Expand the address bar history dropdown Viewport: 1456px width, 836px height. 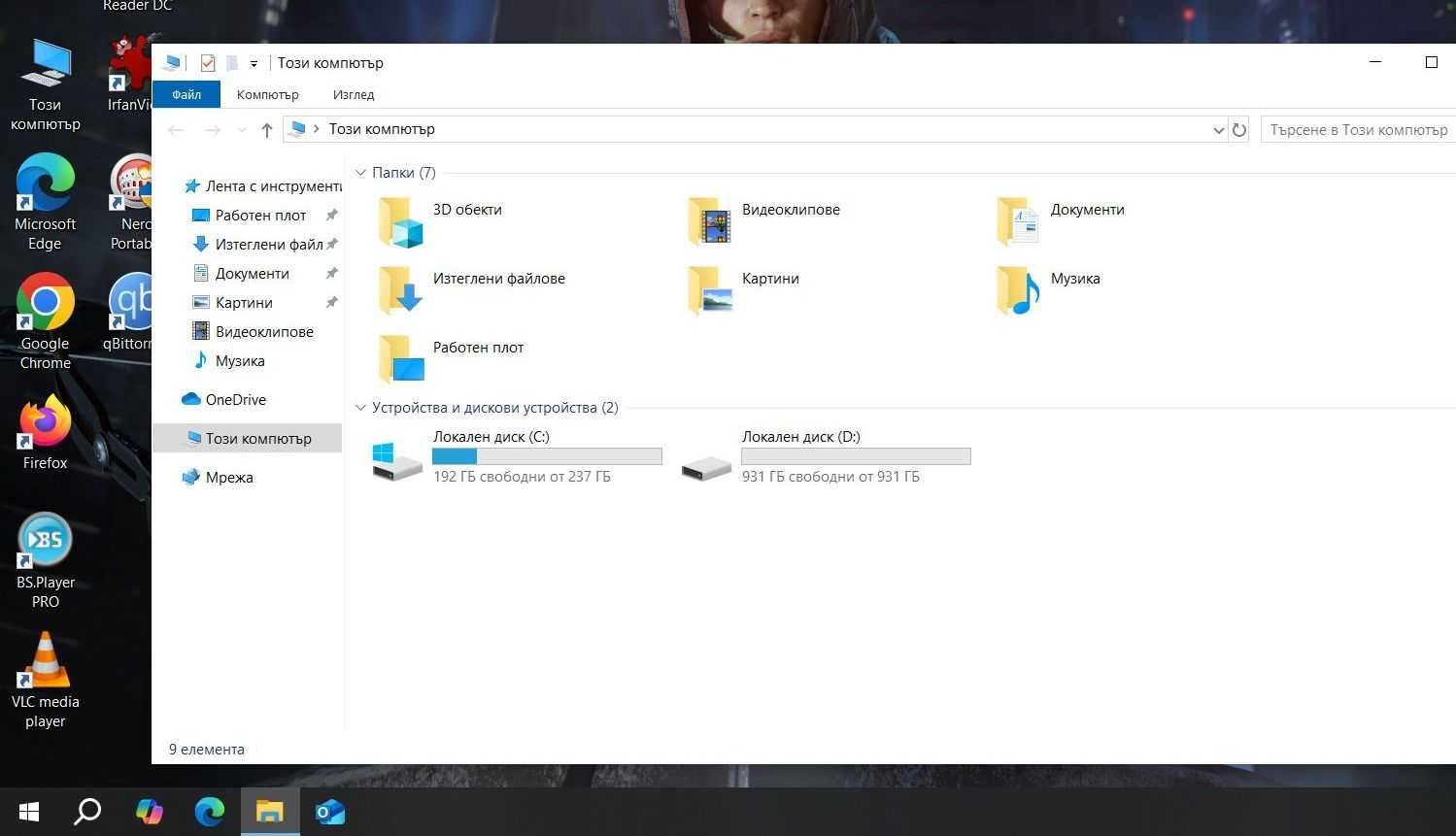tap(1219, 129)
